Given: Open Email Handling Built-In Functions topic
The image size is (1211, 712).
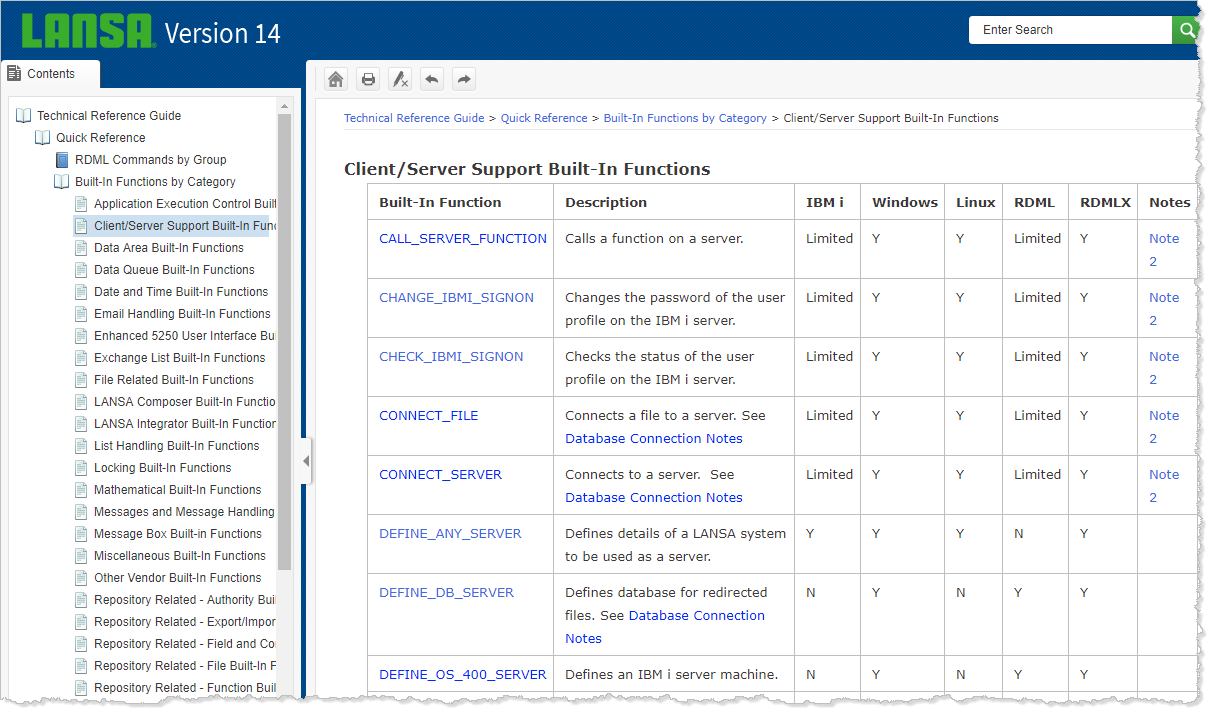Looking at the screenshot, I should pos(182,314).
